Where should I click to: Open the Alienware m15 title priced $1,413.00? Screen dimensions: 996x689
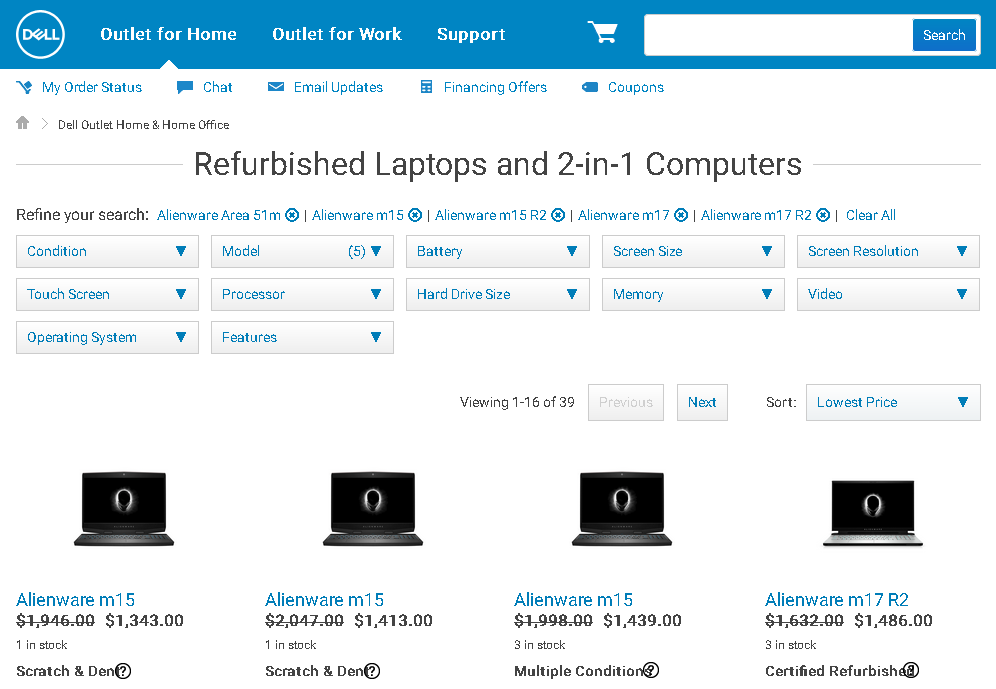point(325,599)
